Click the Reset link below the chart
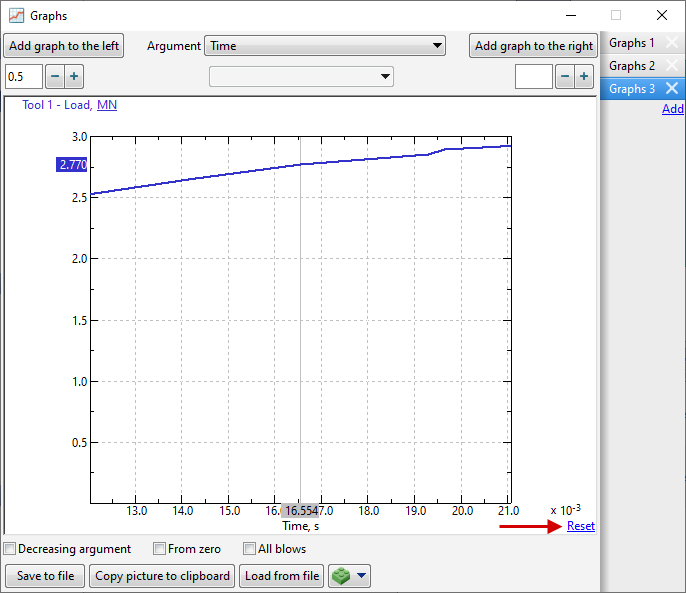 (x=580, y=526)
